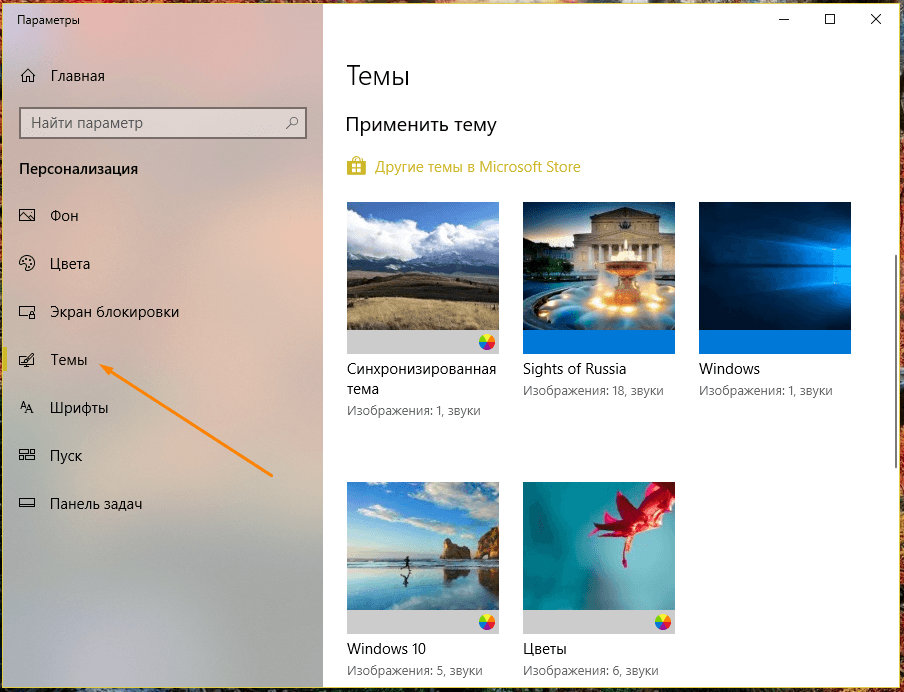The height and width of the screenshot is (692, 904).
Task: Open Другие темы в Microsoft Store link
Action: tap(477, 167)
